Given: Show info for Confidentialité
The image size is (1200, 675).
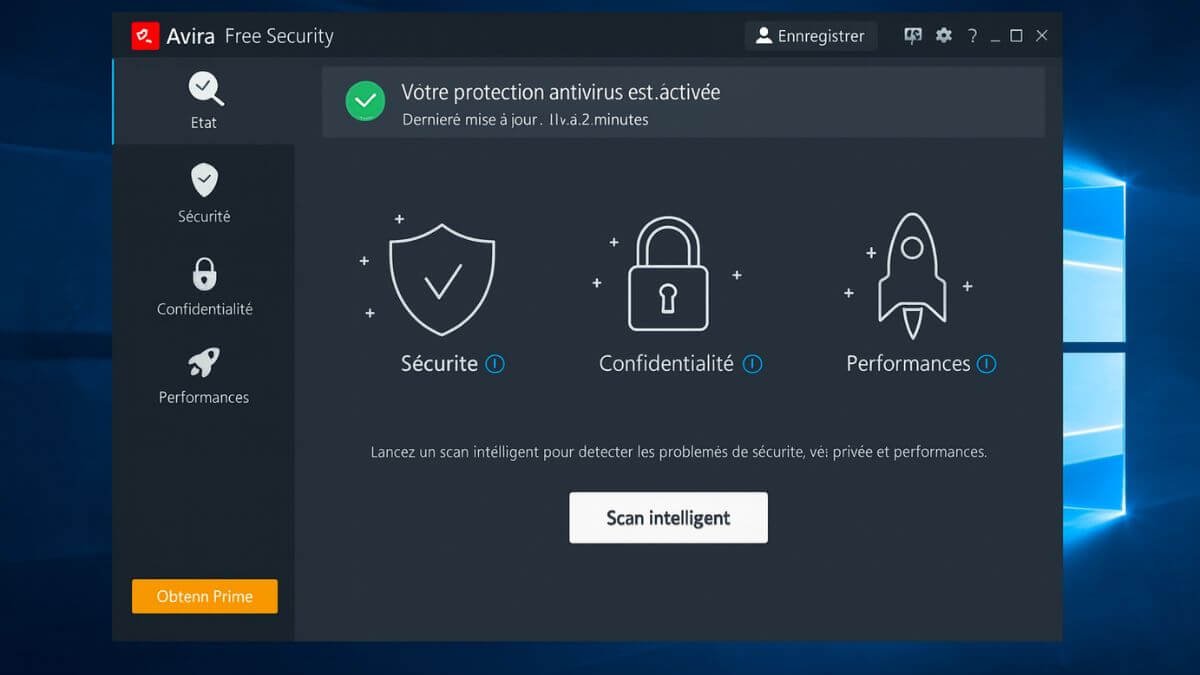Looking at the screenshot, I should point(752,364).
